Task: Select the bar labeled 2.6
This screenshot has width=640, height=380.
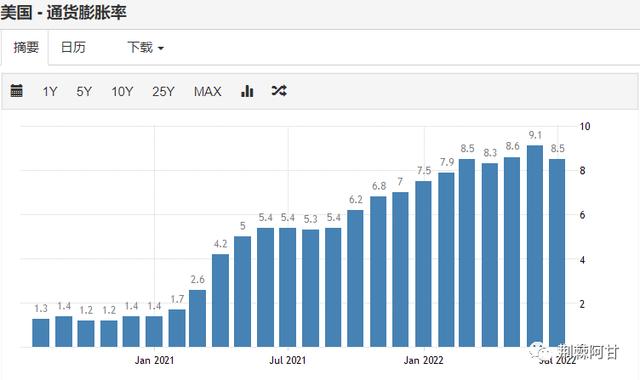Action: point(198,318)
